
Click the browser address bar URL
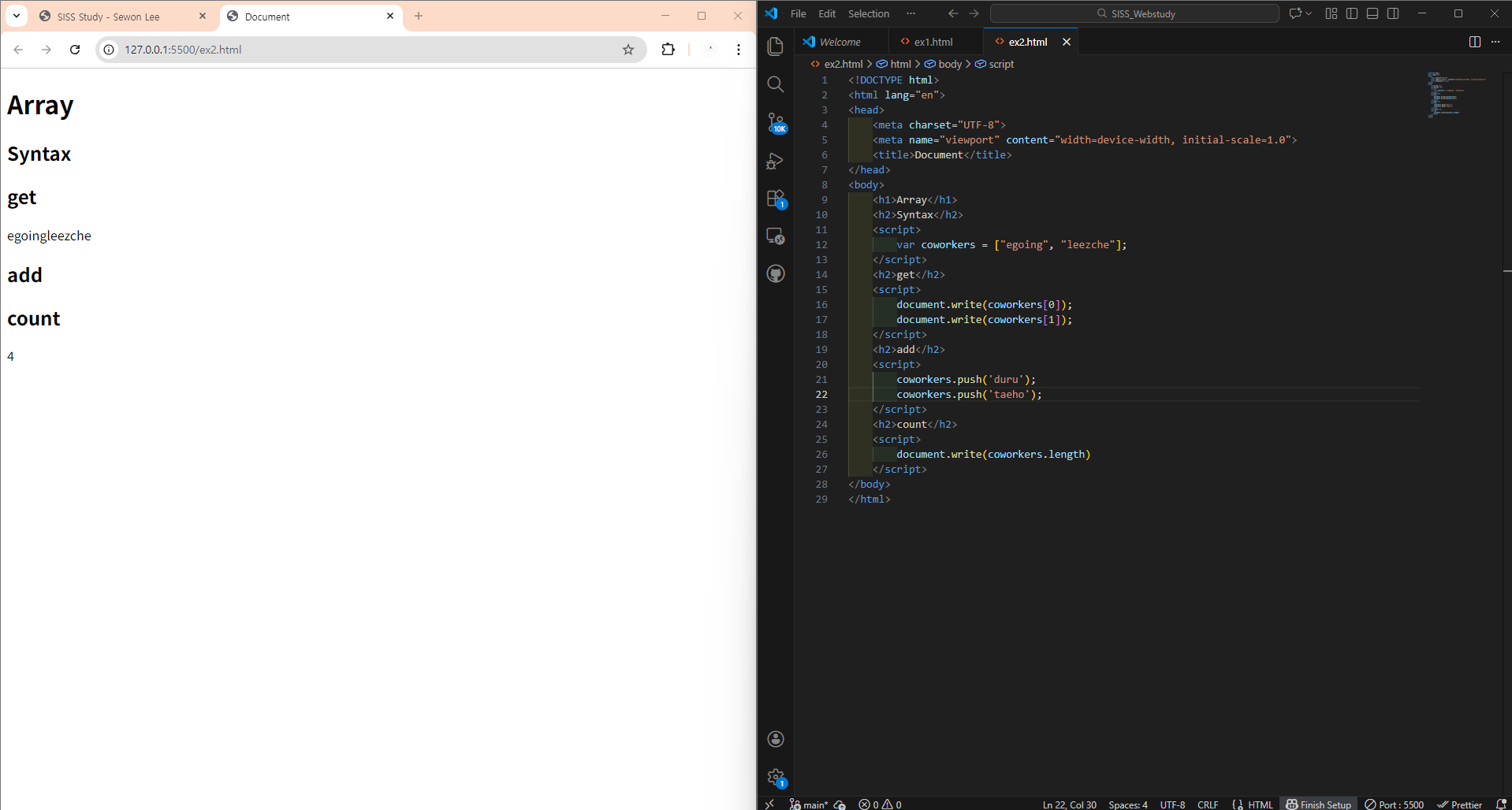[183, 50]
